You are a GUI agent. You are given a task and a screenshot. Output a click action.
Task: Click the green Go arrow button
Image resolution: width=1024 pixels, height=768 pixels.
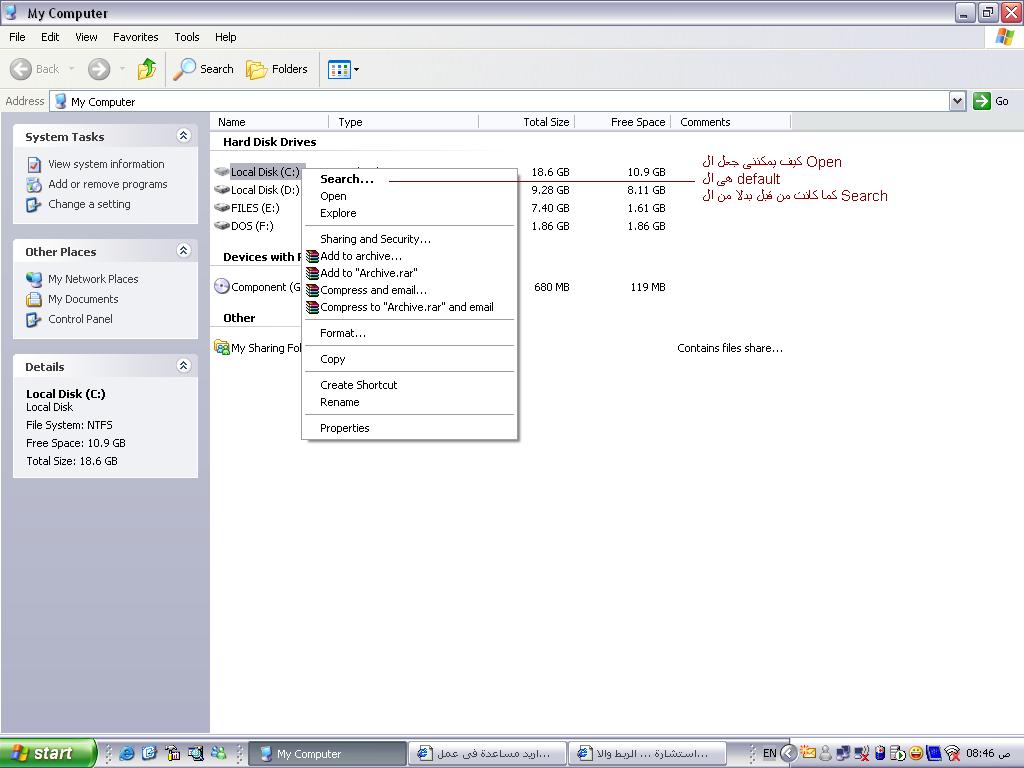[x=982, y=101]
